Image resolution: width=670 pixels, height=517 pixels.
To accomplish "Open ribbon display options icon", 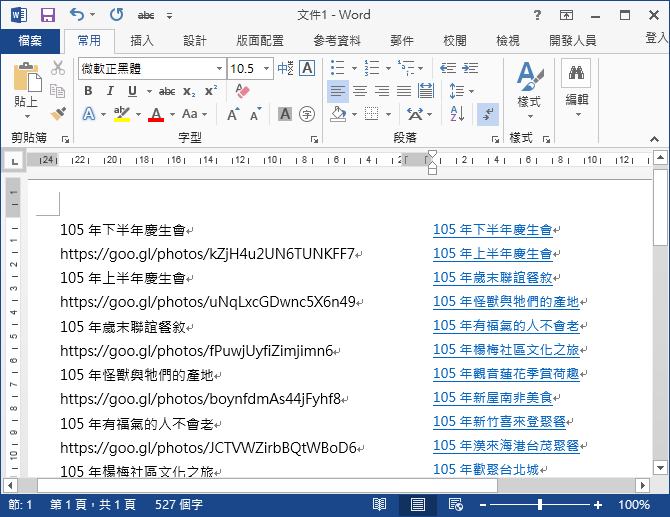I will click(x=566, y=15).
